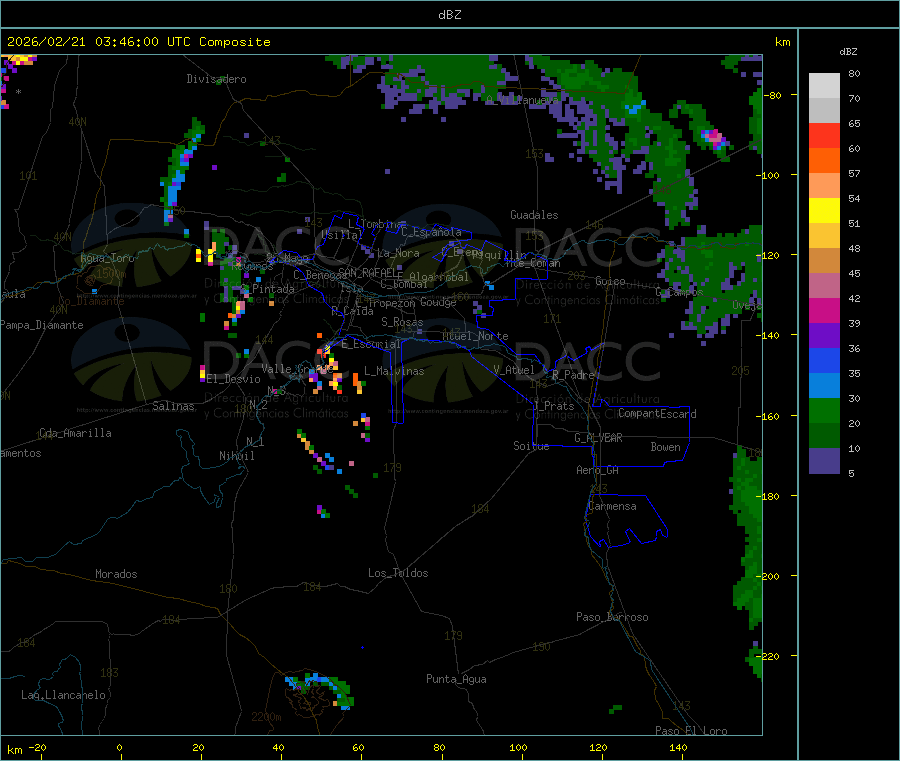Click the CompantEscard label
Screen dimensions: 900x761
coord(657,414)
